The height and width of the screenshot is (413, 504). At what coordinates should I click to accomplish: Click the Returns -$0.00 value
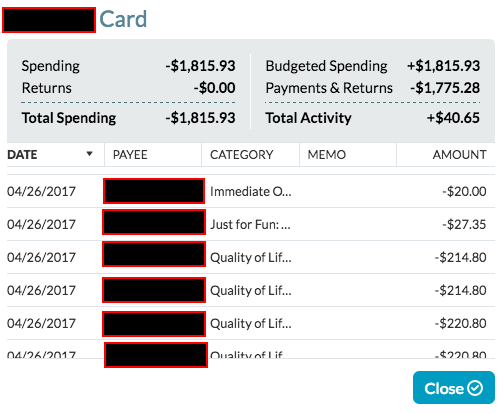[214, 88]
